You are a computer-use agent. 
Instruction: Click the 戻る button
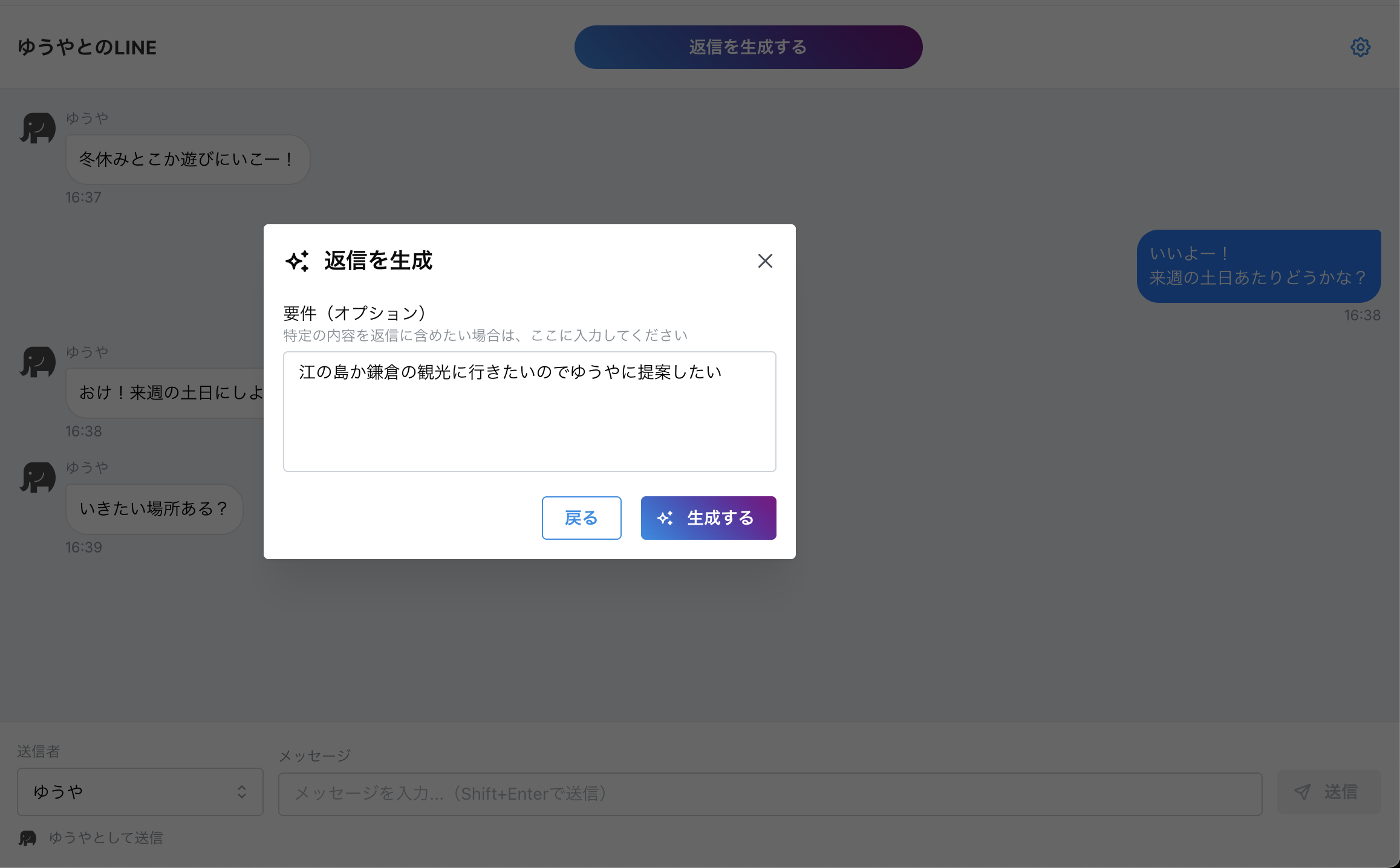coord(581,517)
